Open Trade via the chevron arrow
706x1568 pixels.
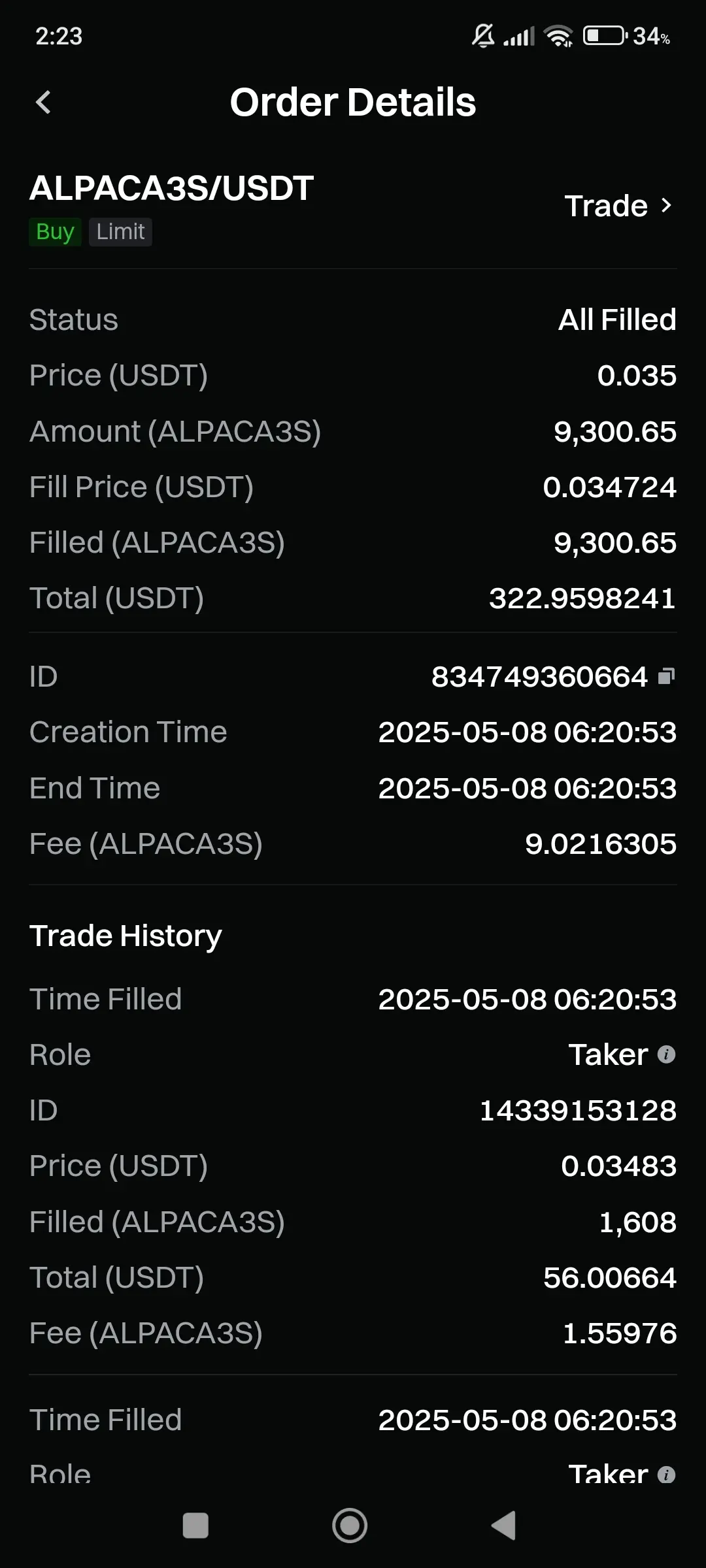666,206
